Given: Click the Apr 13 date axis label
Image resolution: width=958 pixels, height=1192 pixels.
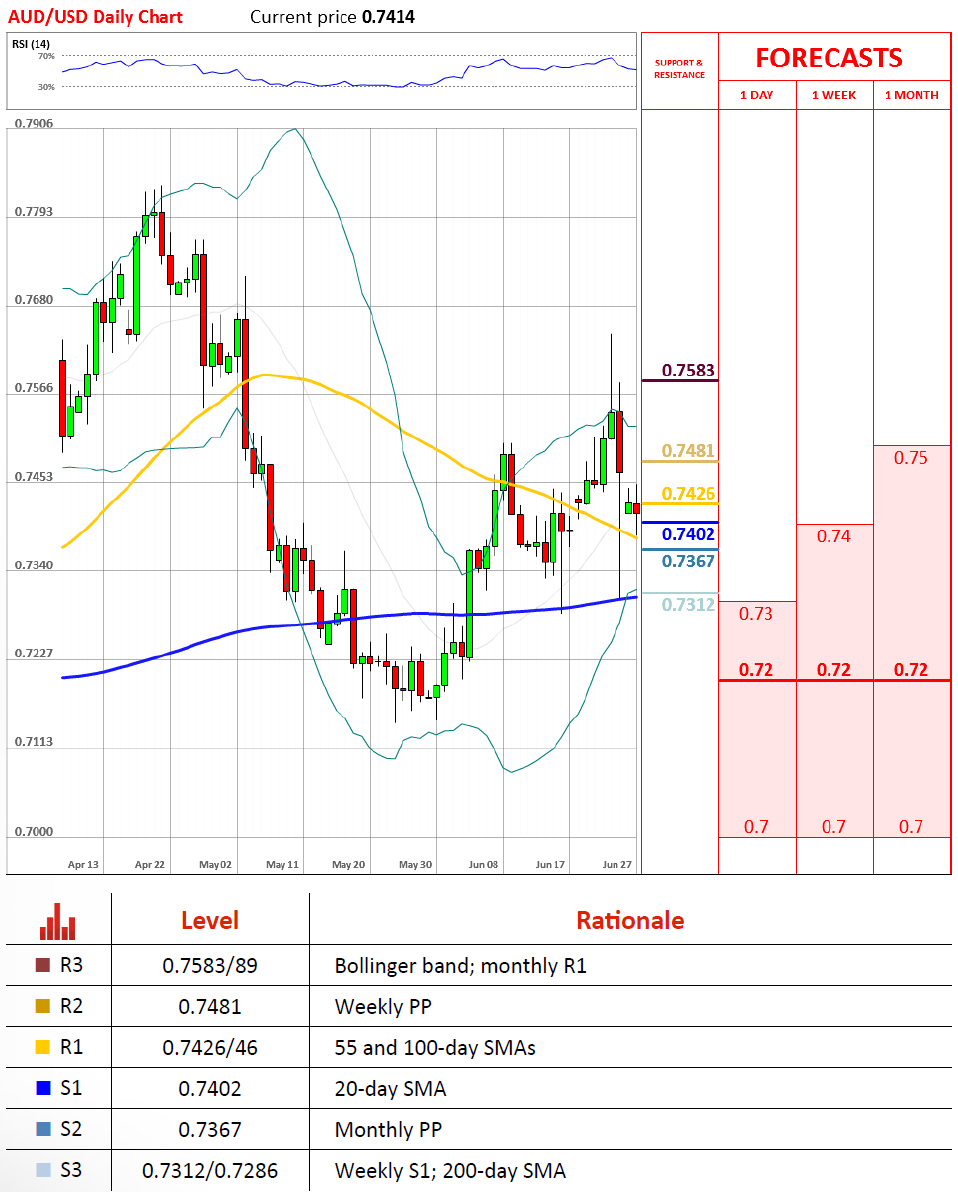Looking at the screenshot, I should (x=83, y=864).
